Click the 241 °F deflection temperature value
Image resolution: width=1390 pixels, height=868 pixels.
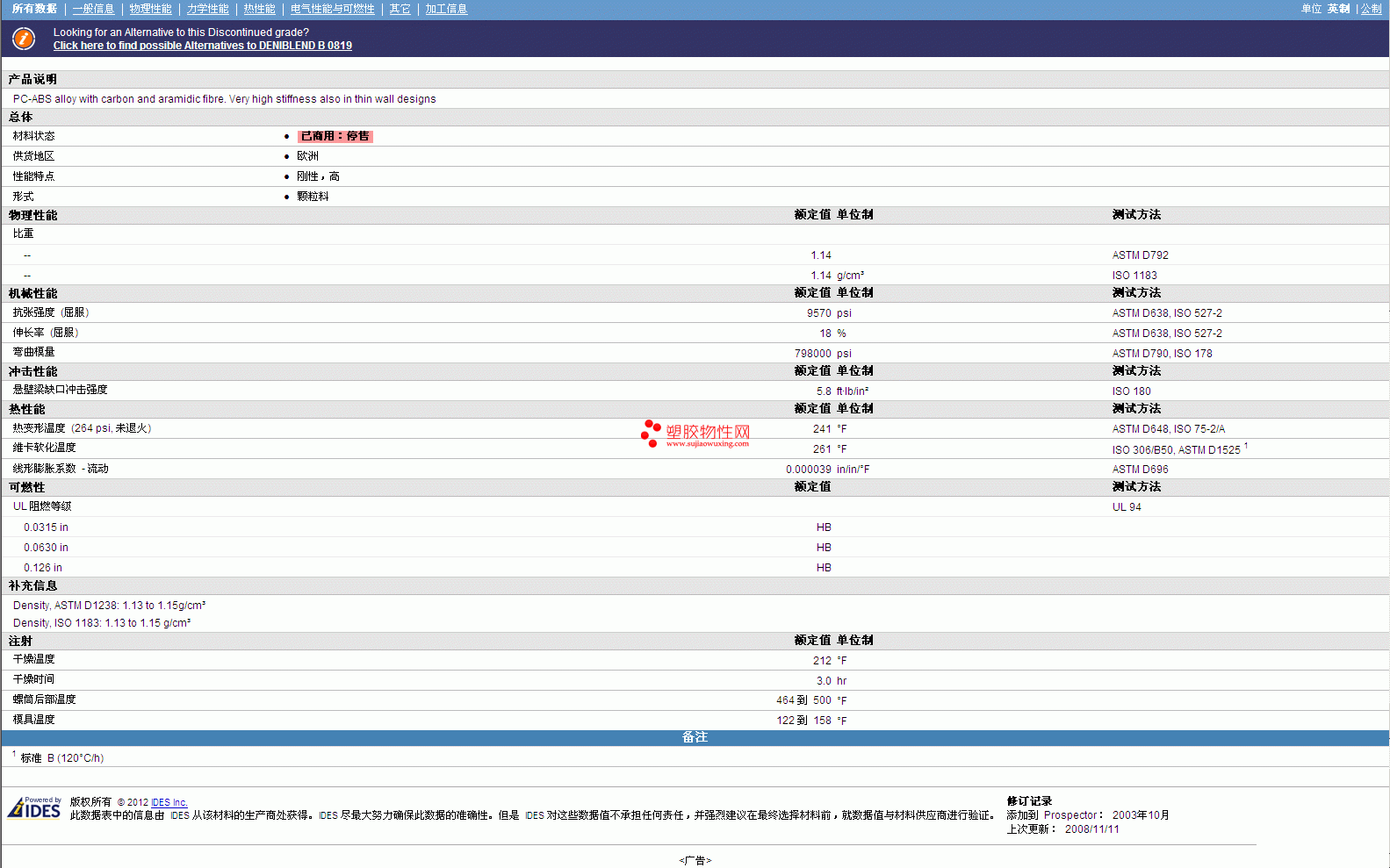coord(830,429)
